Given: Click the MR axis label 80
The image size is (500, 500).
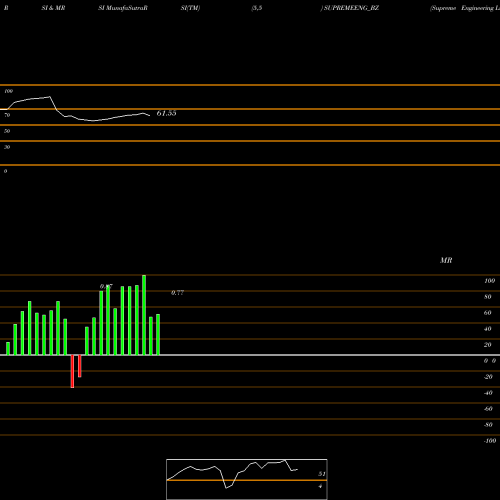Looking at the screenshot, I should pyautogui.click(x=488, y=297).
